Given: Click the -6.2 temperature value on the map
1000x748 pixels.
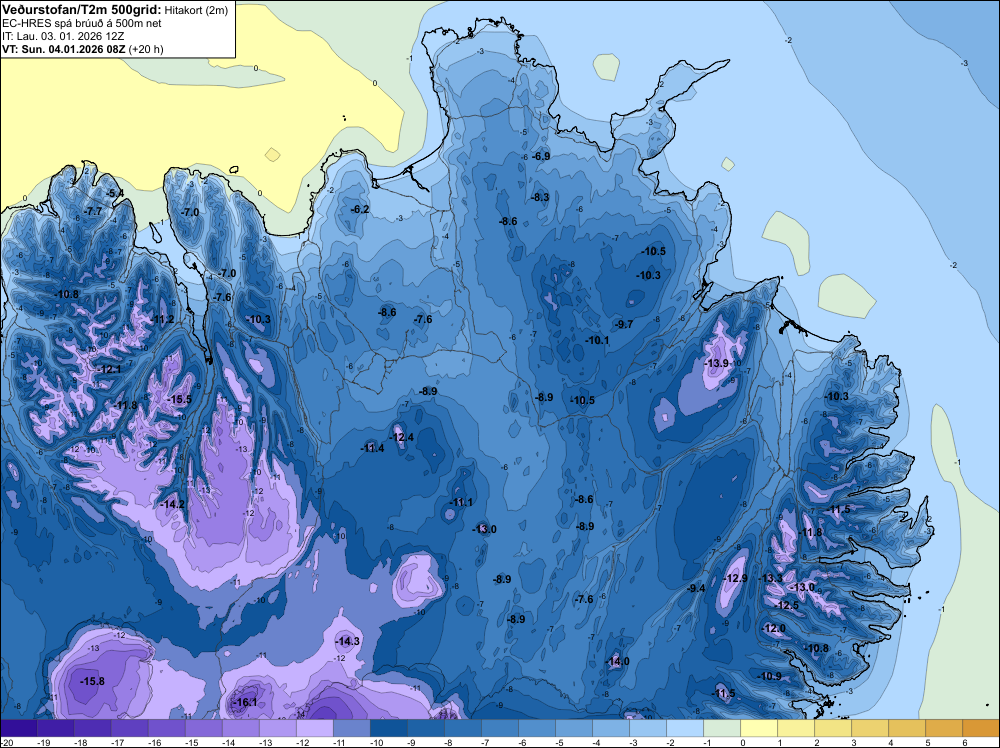Looking at the screenshot, I should (x=360, y=209).
